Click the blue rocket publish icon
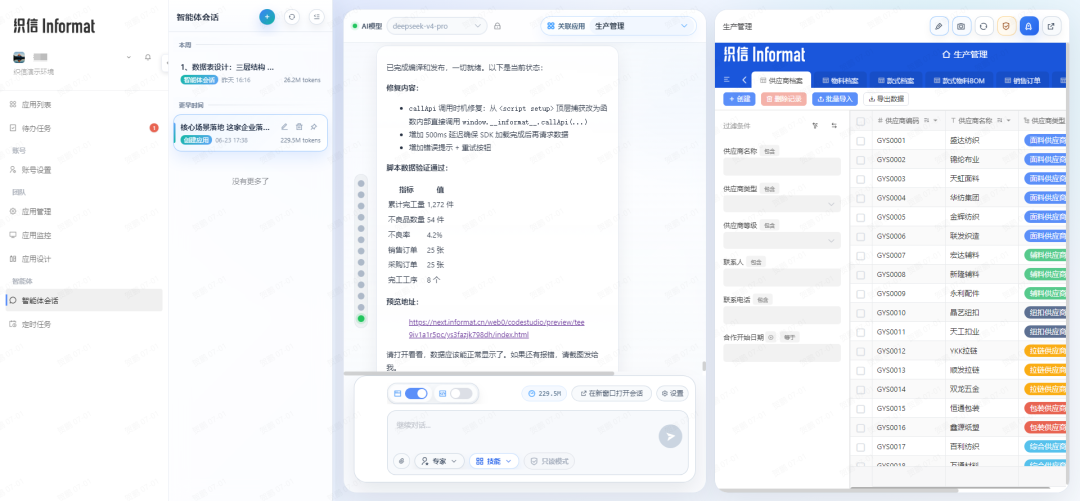 [1029, 26]
